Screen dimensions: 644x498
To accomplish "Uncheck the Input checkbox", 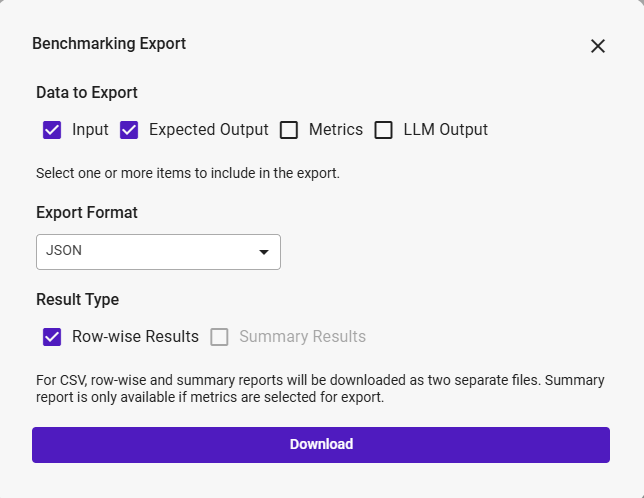I will [52, 130].
